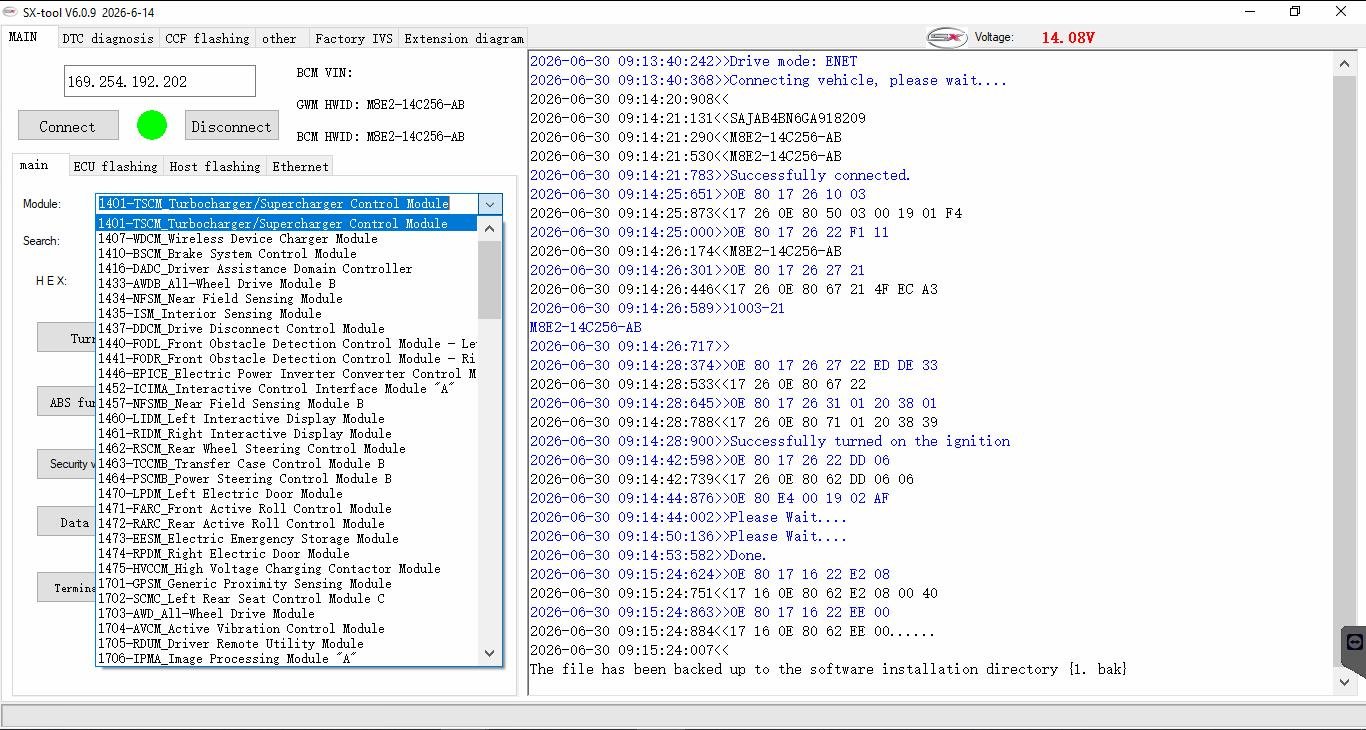1366x730 pixels.
Task: Select 1701-GPSM Generic Proximity Sensing Module
Action: (x=287, y=584)
